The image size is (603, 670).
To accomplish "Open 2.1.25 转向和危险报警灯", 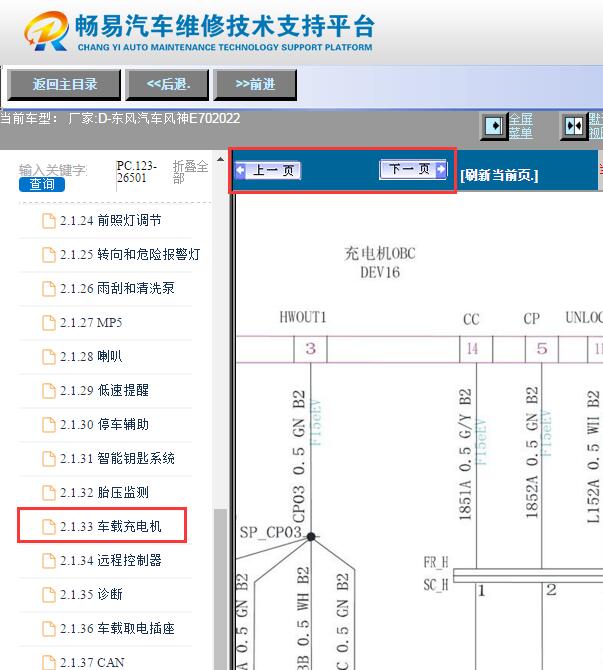I will point(130,255).
